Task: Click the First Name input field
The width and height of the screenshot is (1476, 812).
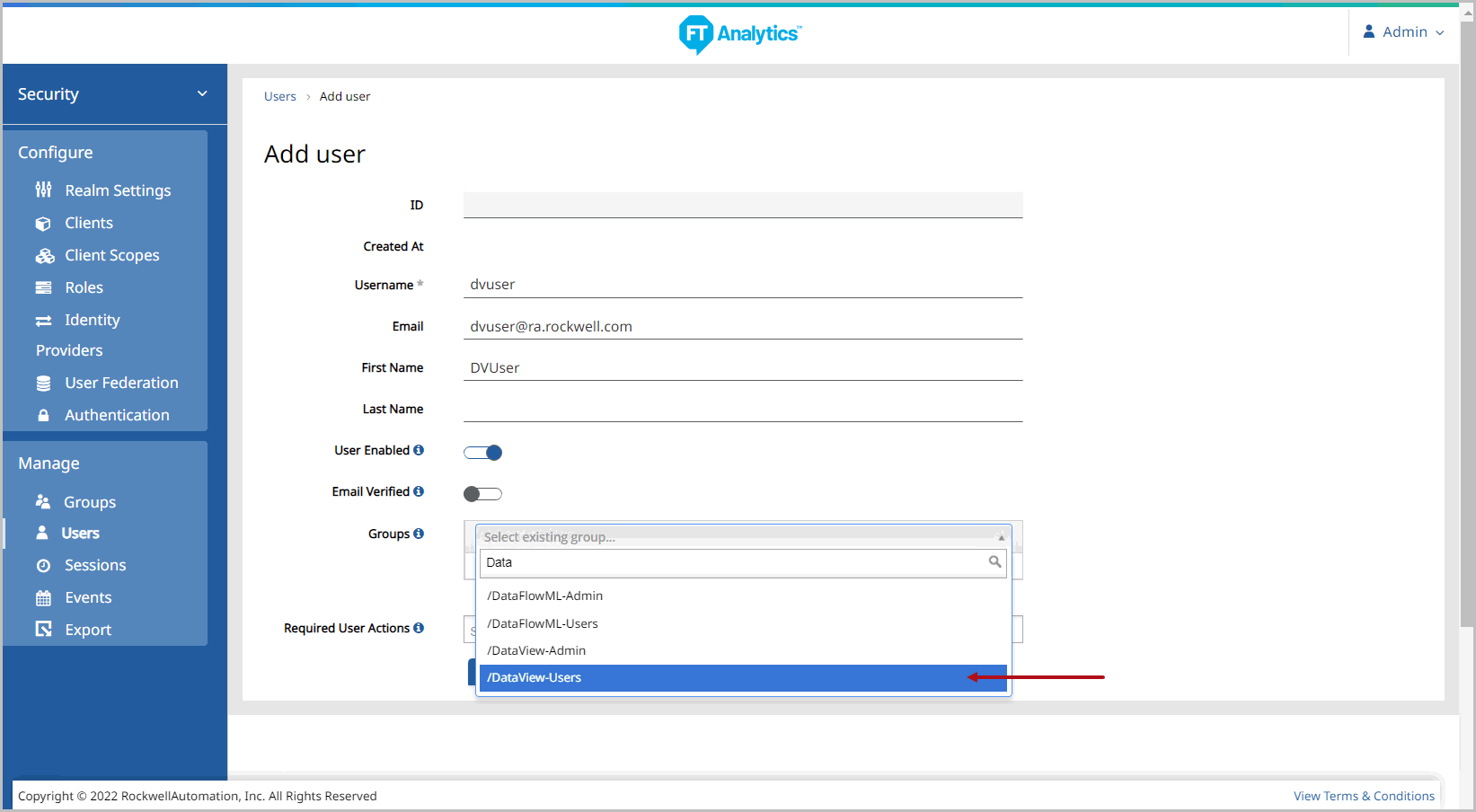Action: click(743, 368)
